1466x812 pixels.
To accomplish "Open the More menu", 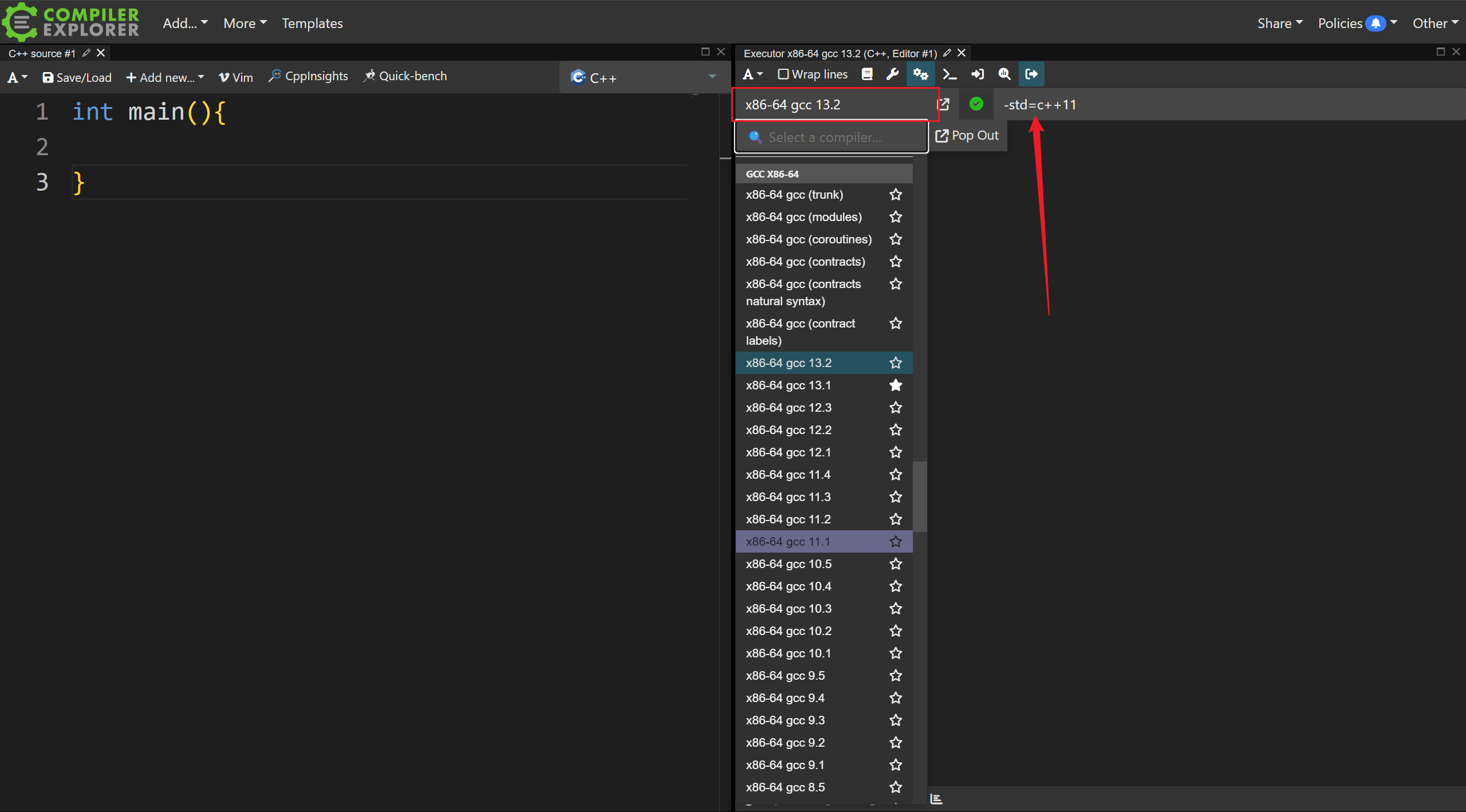I will tap(245, 23).
